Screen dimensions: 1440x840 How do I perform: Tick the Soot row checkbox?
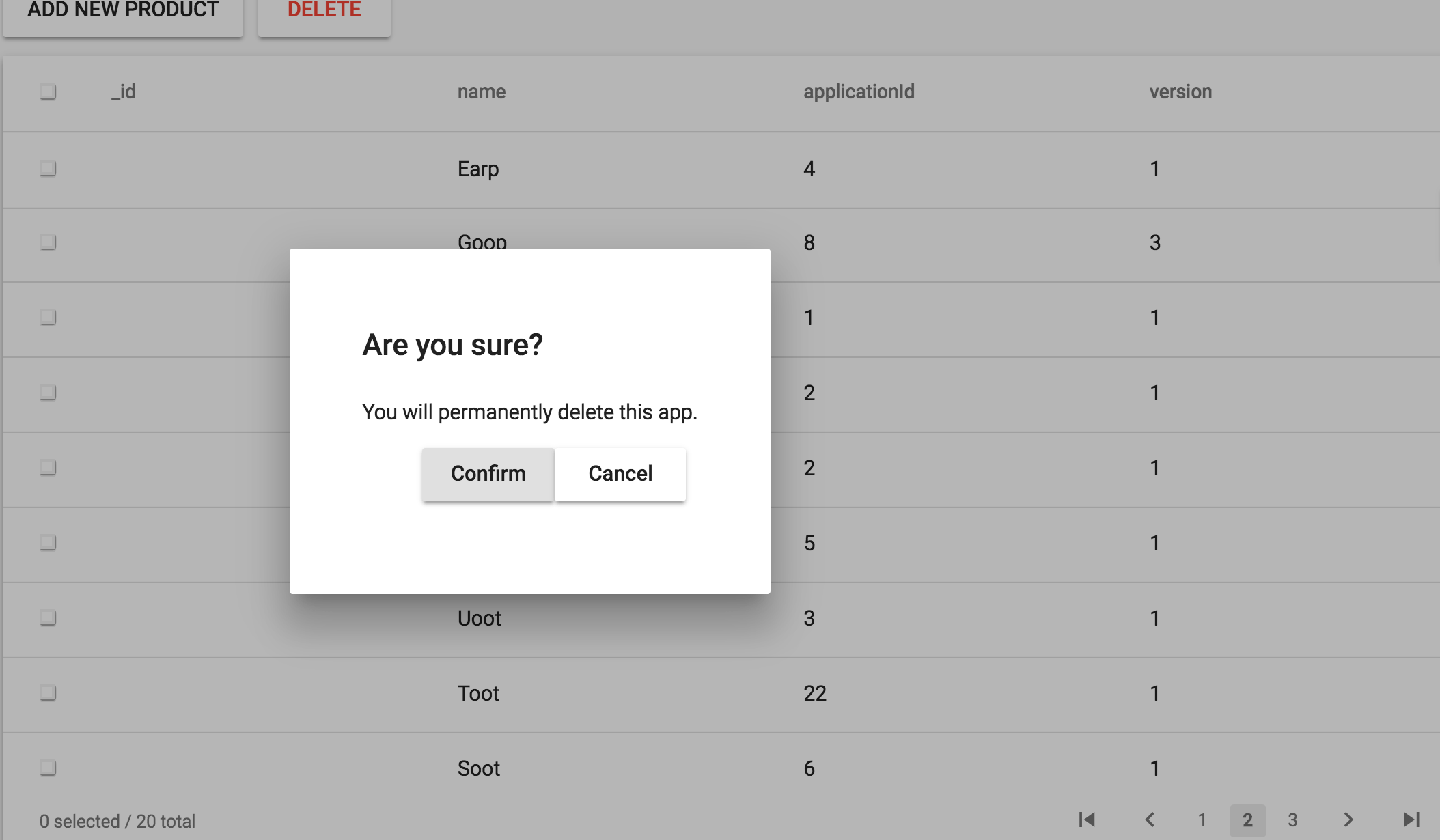pyautogui.click(x=48, y=768)
